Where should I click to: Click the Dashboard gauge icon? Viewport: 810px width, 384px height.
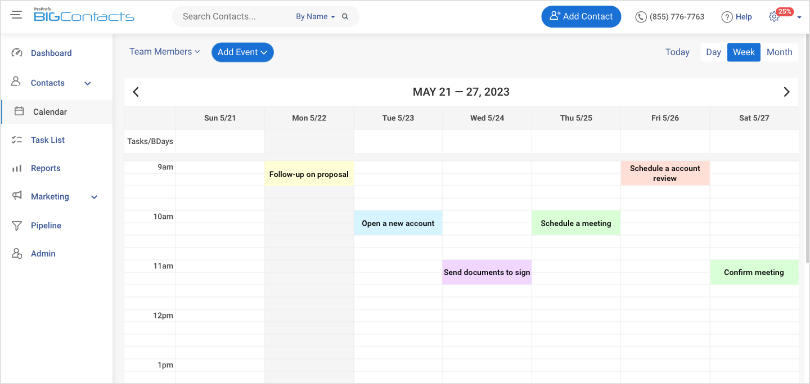pos(17,53)
